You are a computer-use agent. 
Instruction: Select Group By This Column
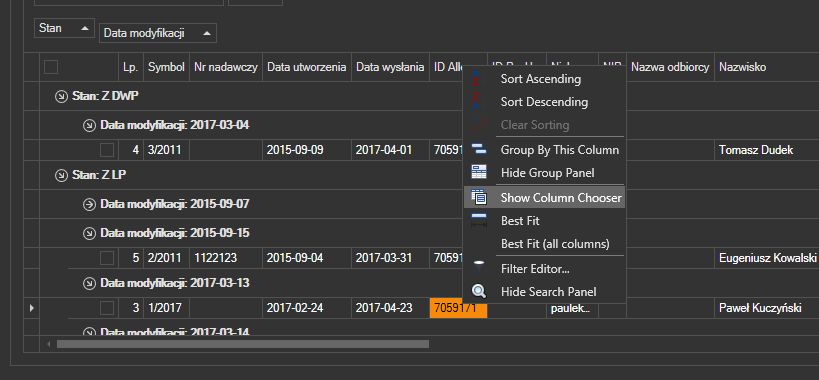coord(544,150)
